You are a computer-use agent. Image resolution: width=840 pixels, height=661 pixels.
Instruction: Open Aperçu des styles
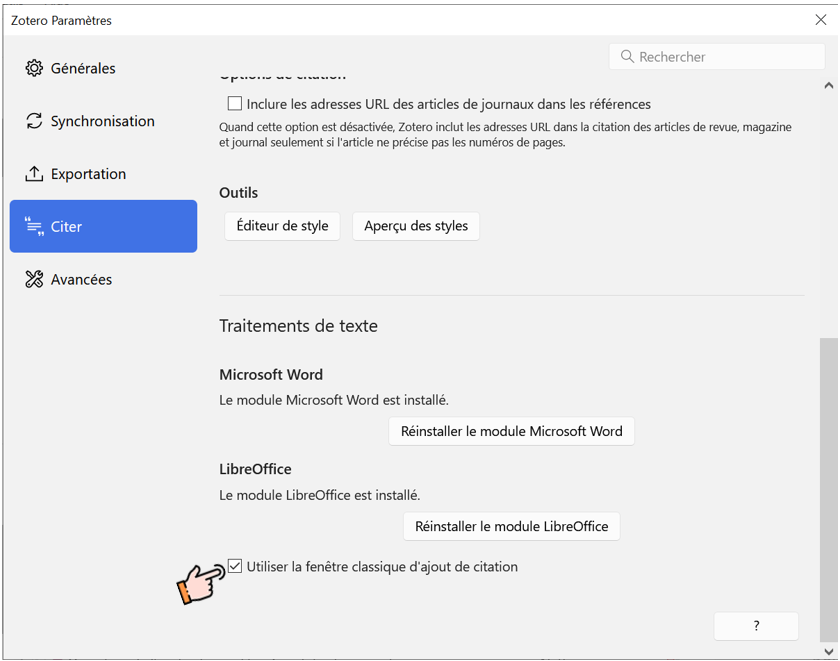click(x=416, y=226)
